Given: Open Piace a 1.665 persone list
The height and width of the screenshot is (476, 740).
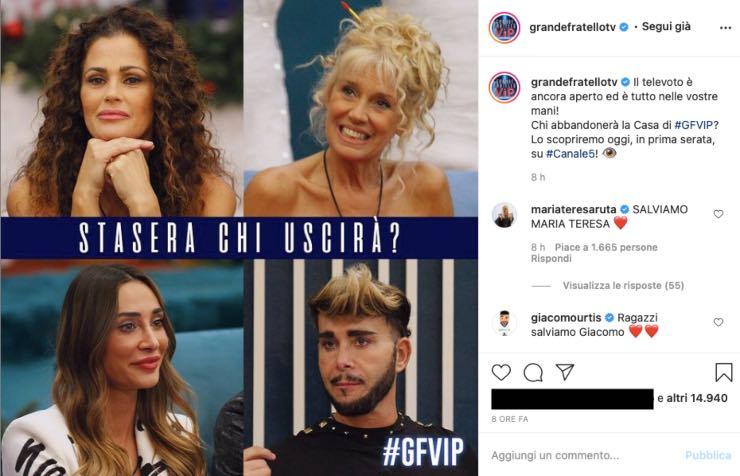Looking at the screenshot, I should tap(606, 247).
